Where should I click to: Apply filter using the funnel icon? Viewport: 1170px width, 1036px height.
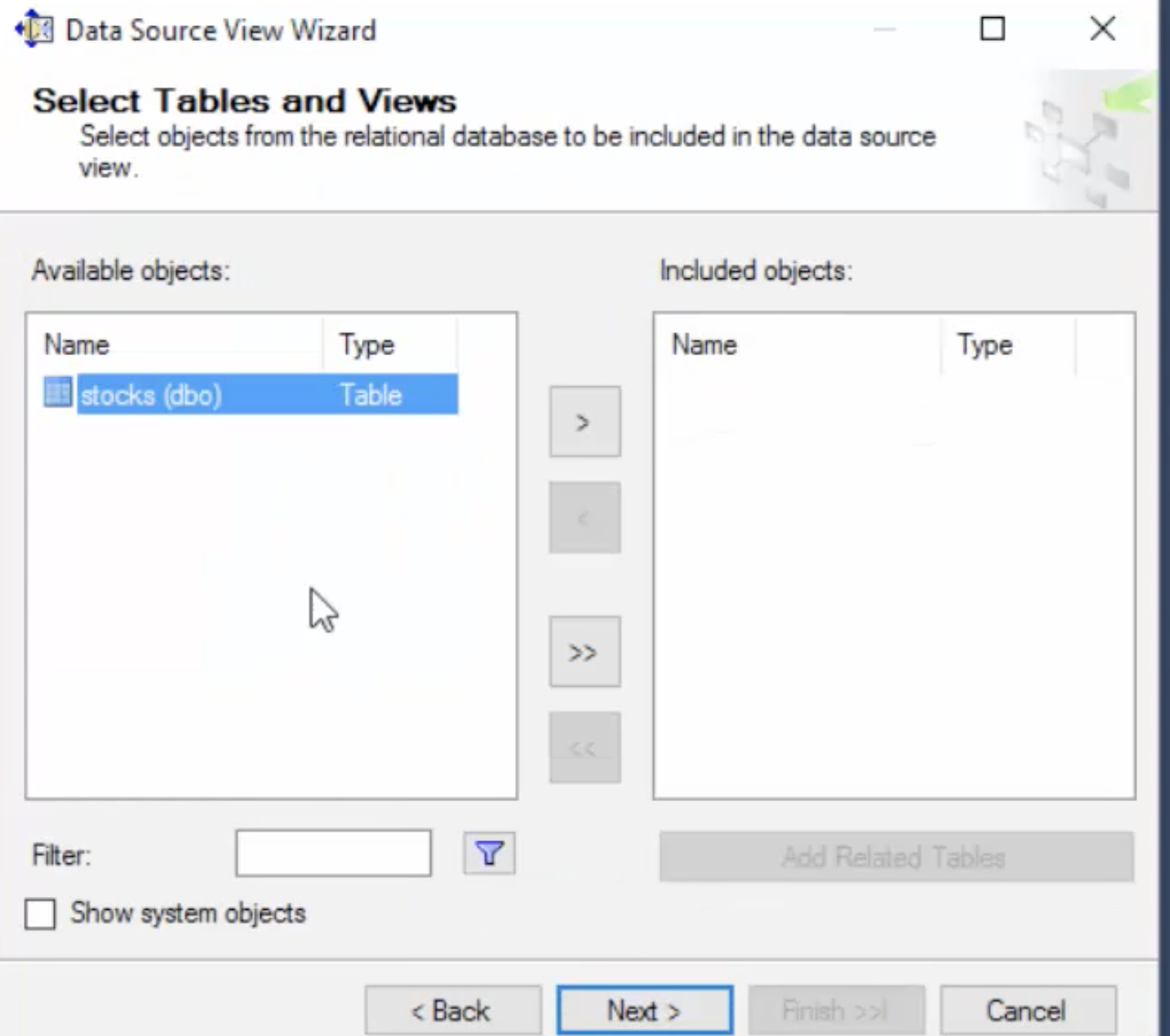tap(489, 854)
